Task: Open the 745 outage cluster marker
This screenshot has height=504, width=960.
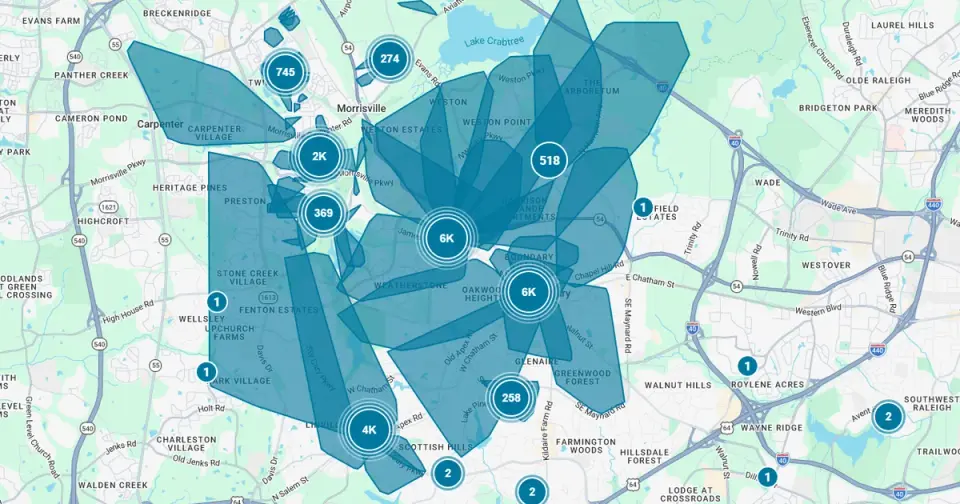Action: click(x=285, y=72)
